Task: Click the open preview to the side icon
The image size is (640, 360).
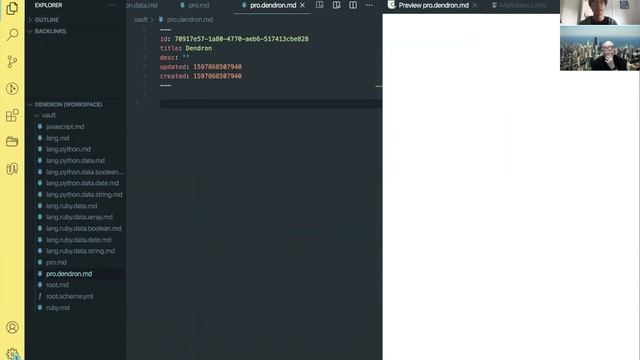Action: pyautogui.click(x=320, y=5)
